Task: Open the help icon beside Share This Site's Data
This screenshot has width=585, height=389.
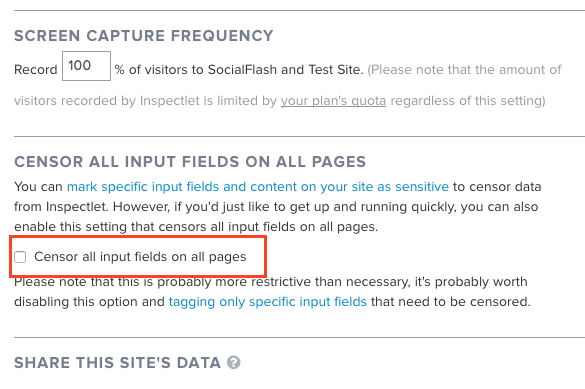Action: click(x=234, y=363)
